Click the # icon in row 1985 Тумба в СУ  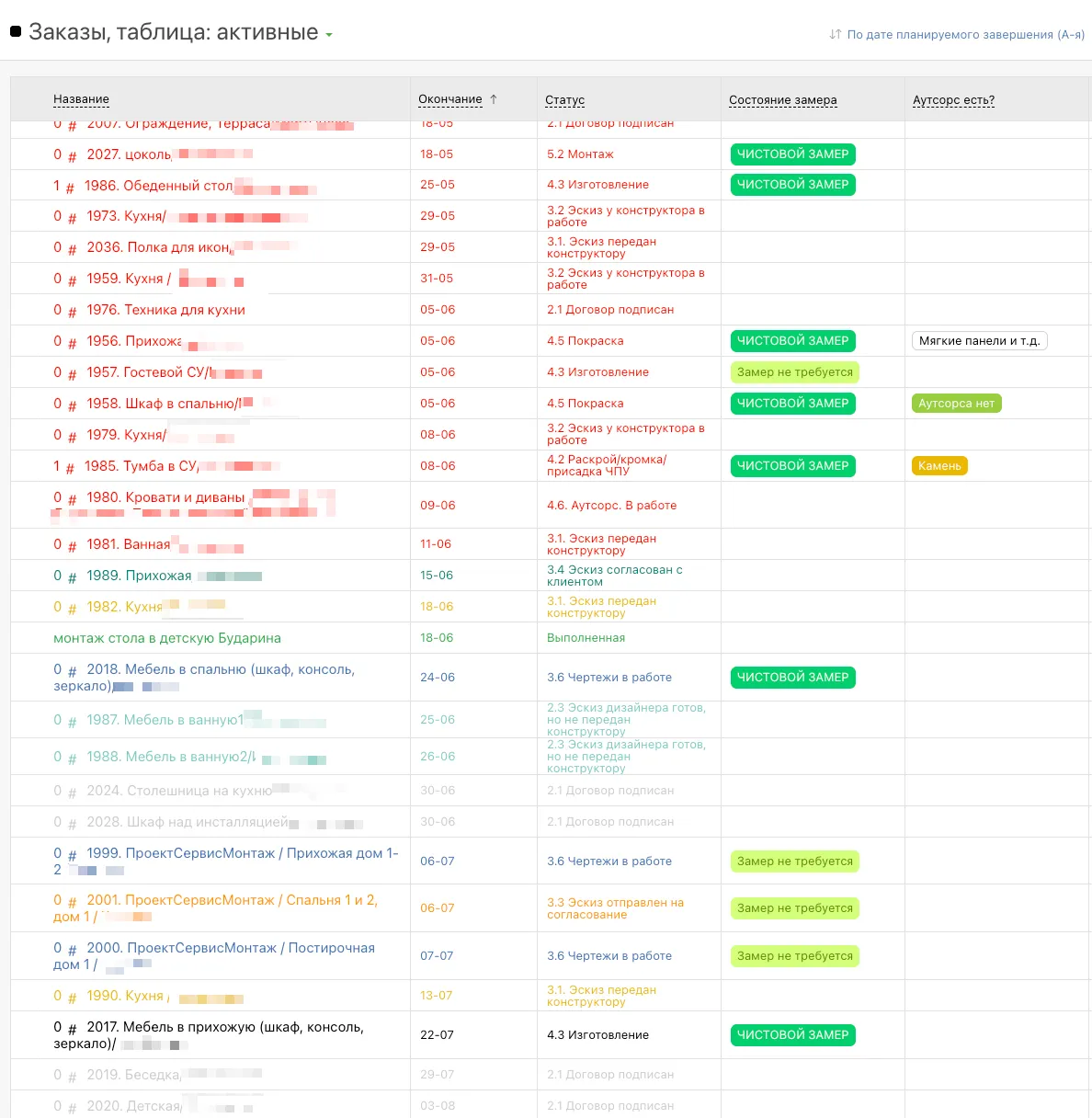point(70,468)
